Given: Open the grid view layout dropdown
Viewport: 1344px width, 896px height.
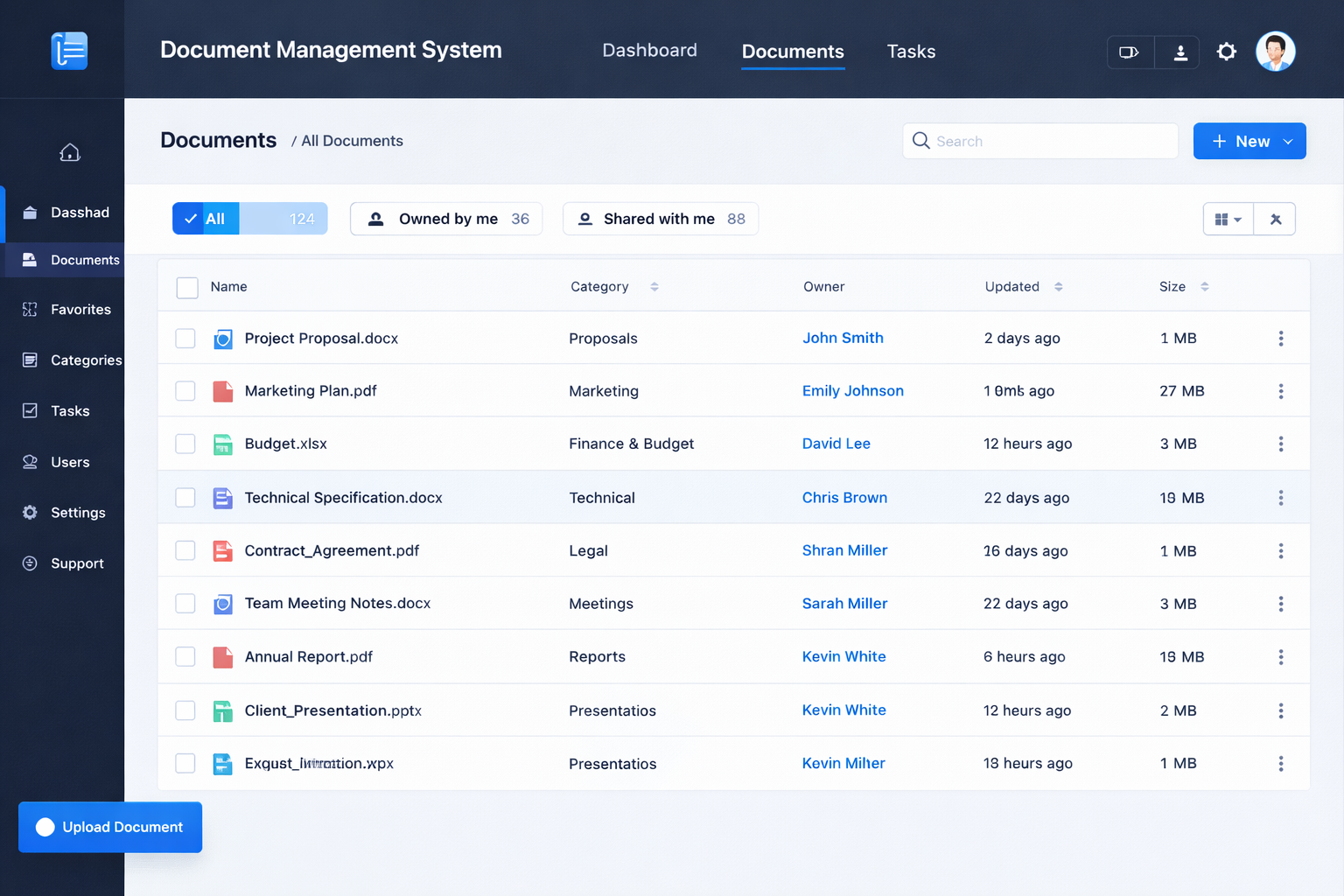Looking at the screenshot, I should [1228, 220].
